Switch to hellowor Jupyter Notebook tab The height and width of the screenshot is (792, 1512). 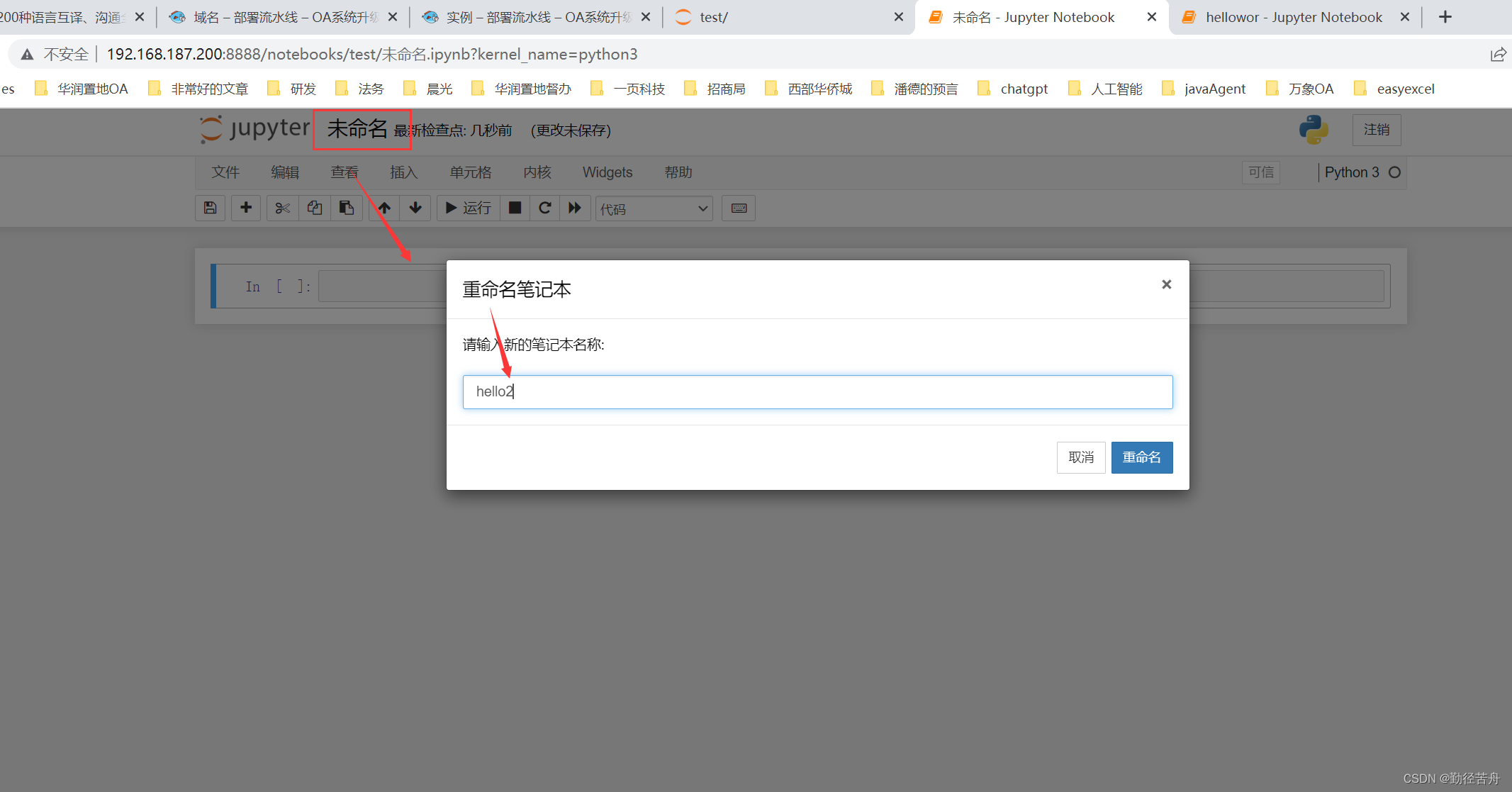point(1294,17)
